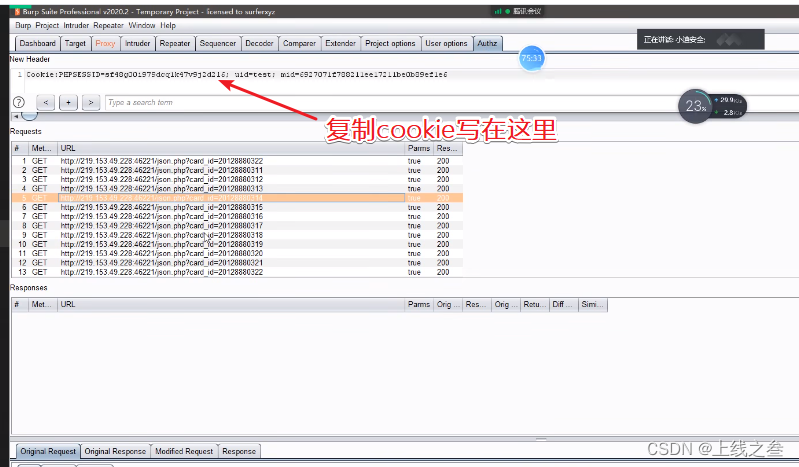Screen dimensions: 799x467
Task: Select highlighted request row card_id=20128880314
Action: (237, 198)
